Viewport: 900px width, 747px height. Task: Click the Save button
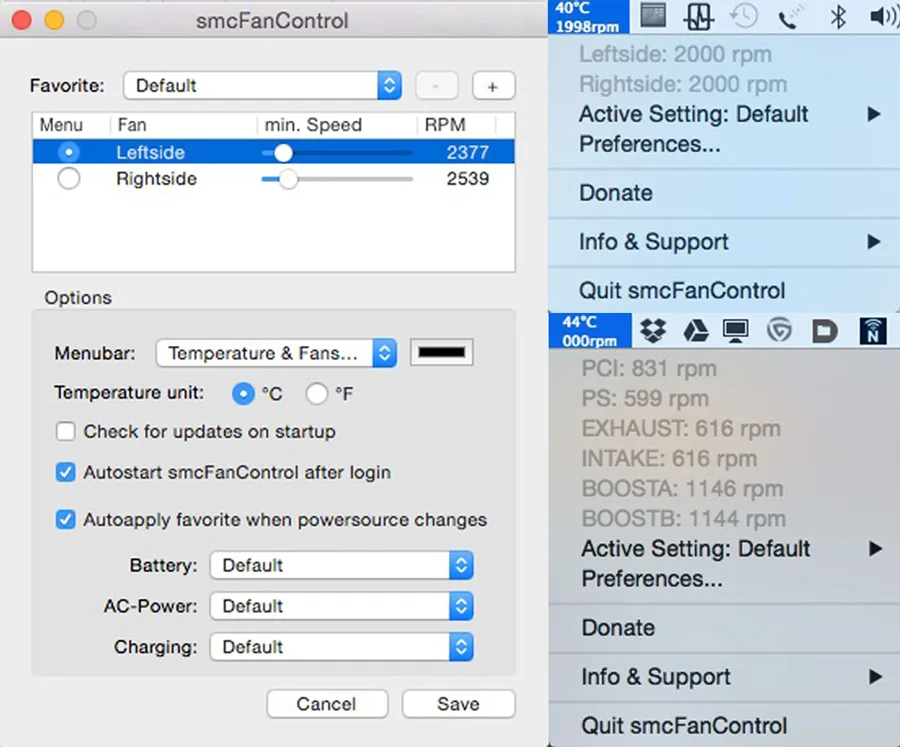(x=459, y=704)
